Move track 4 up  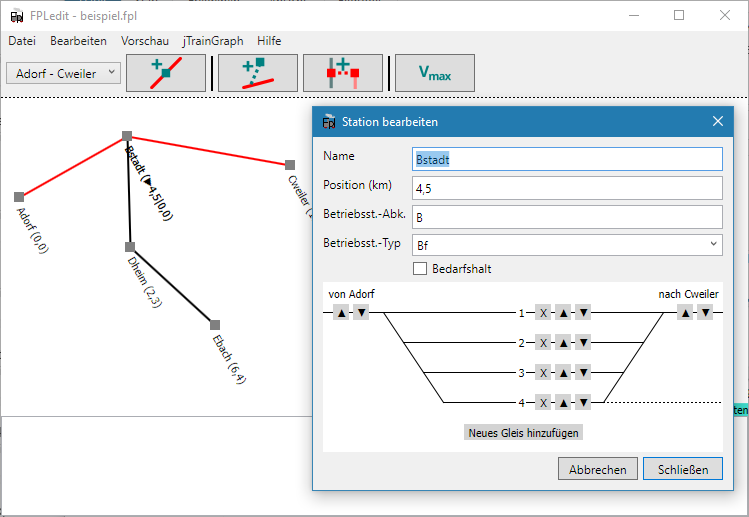click(x=563, y=403)
